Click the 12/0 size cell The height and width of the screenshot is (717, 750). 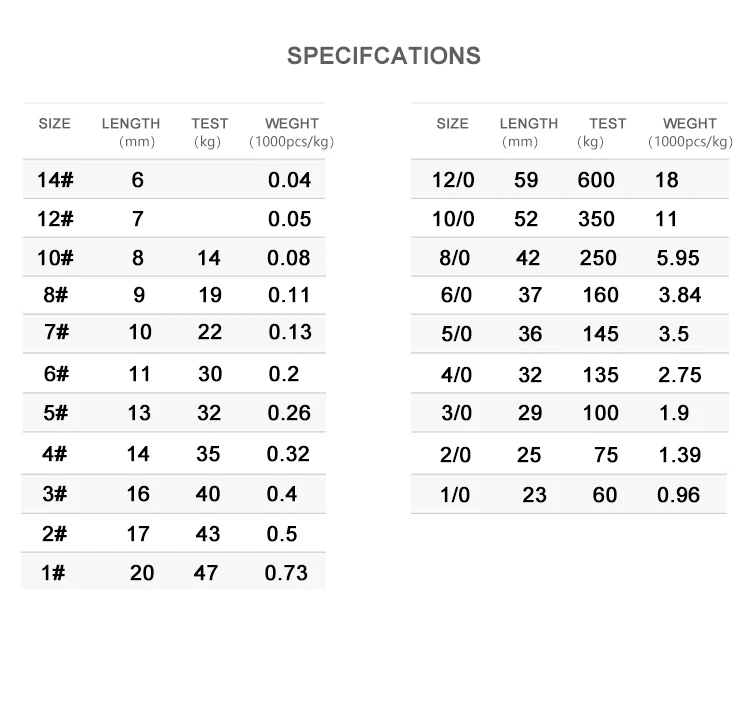[x=452, y=180]
